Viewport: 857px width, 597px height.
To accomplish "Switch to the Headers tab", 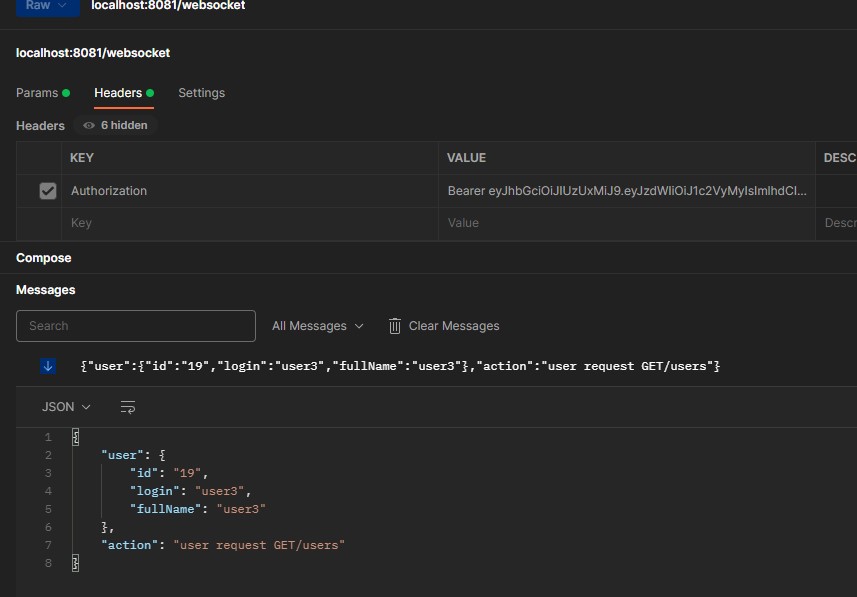I will point(124,93).
